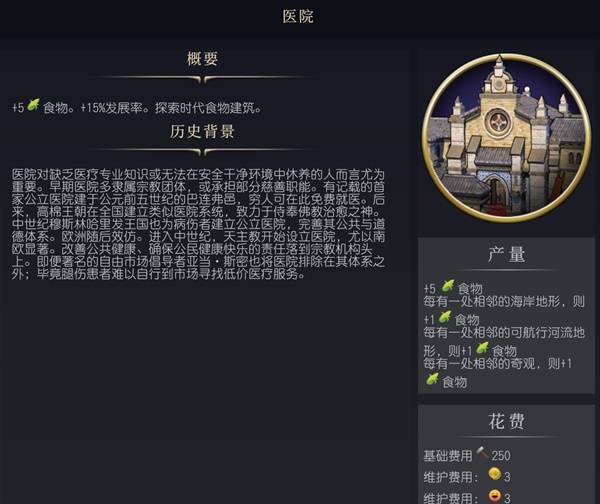
Task: Click the history line beginning 中世纪穆斯林哈里发王国
Action: (x=198, y=224)
